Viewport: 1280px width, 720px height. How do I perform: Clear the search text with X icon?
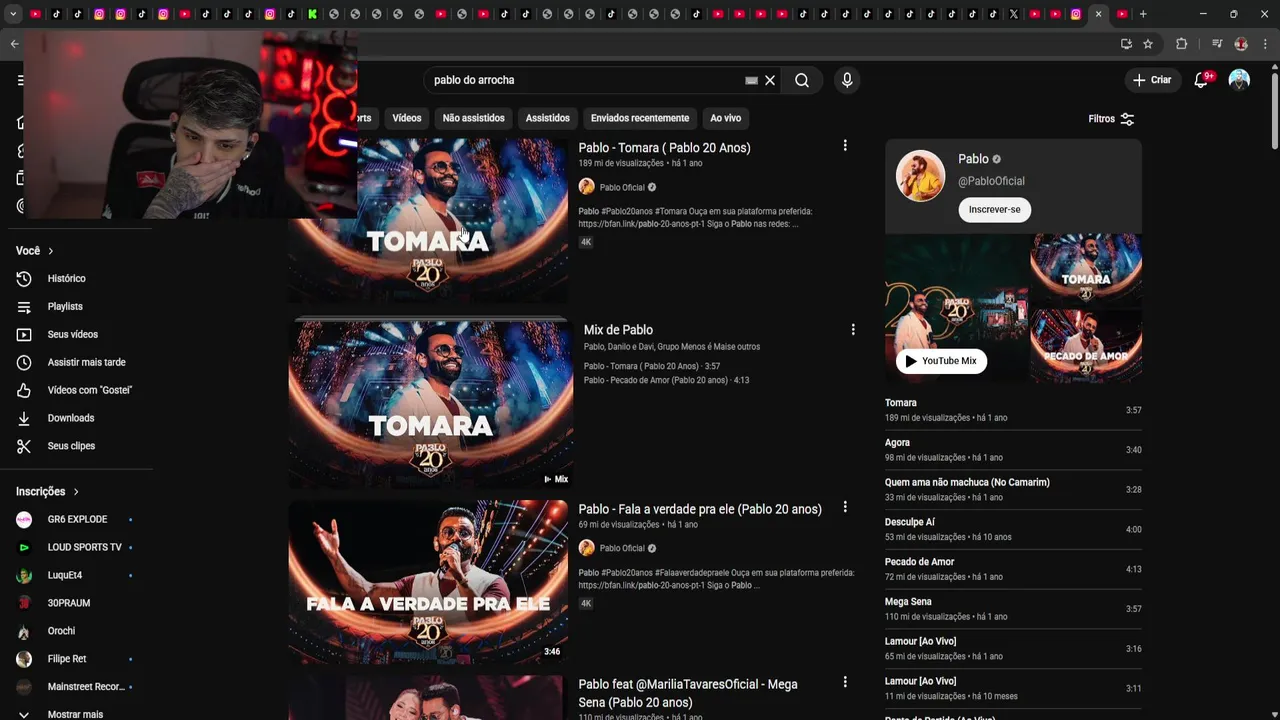tap(770, 80)
